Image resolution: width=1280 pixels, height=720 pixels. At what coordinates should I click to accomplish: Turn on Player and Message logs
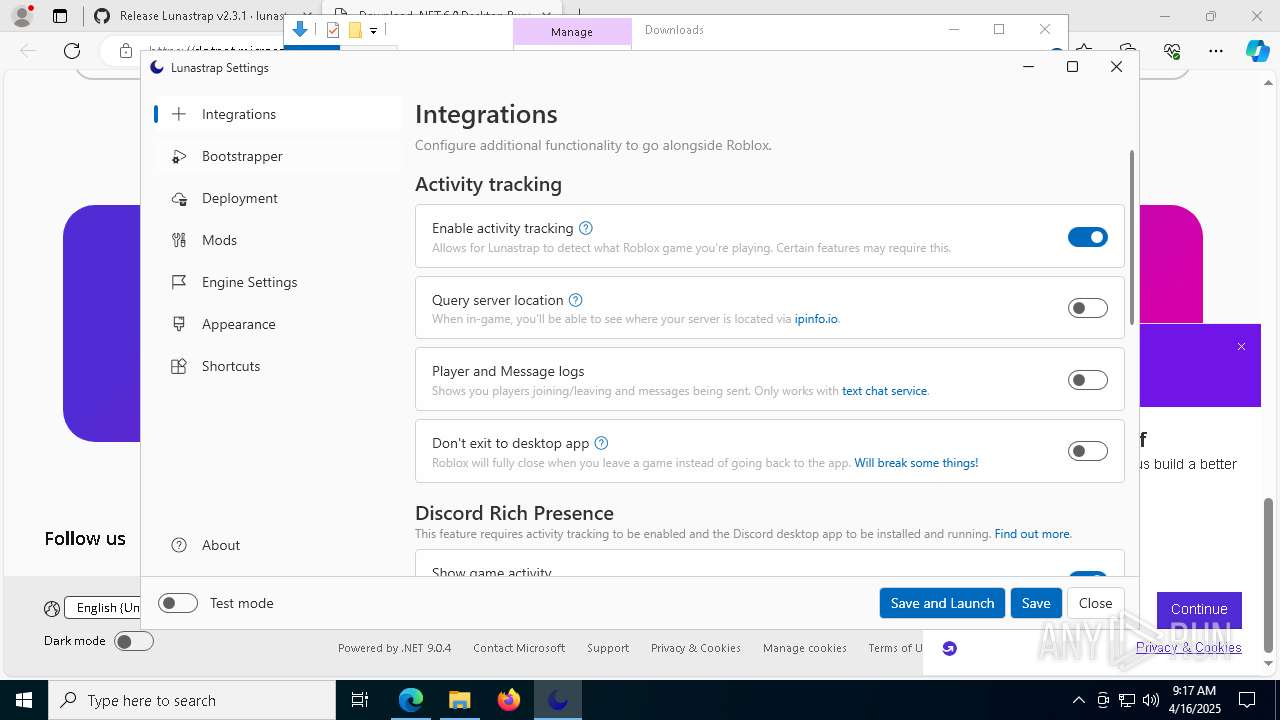tap(1088, 380)
